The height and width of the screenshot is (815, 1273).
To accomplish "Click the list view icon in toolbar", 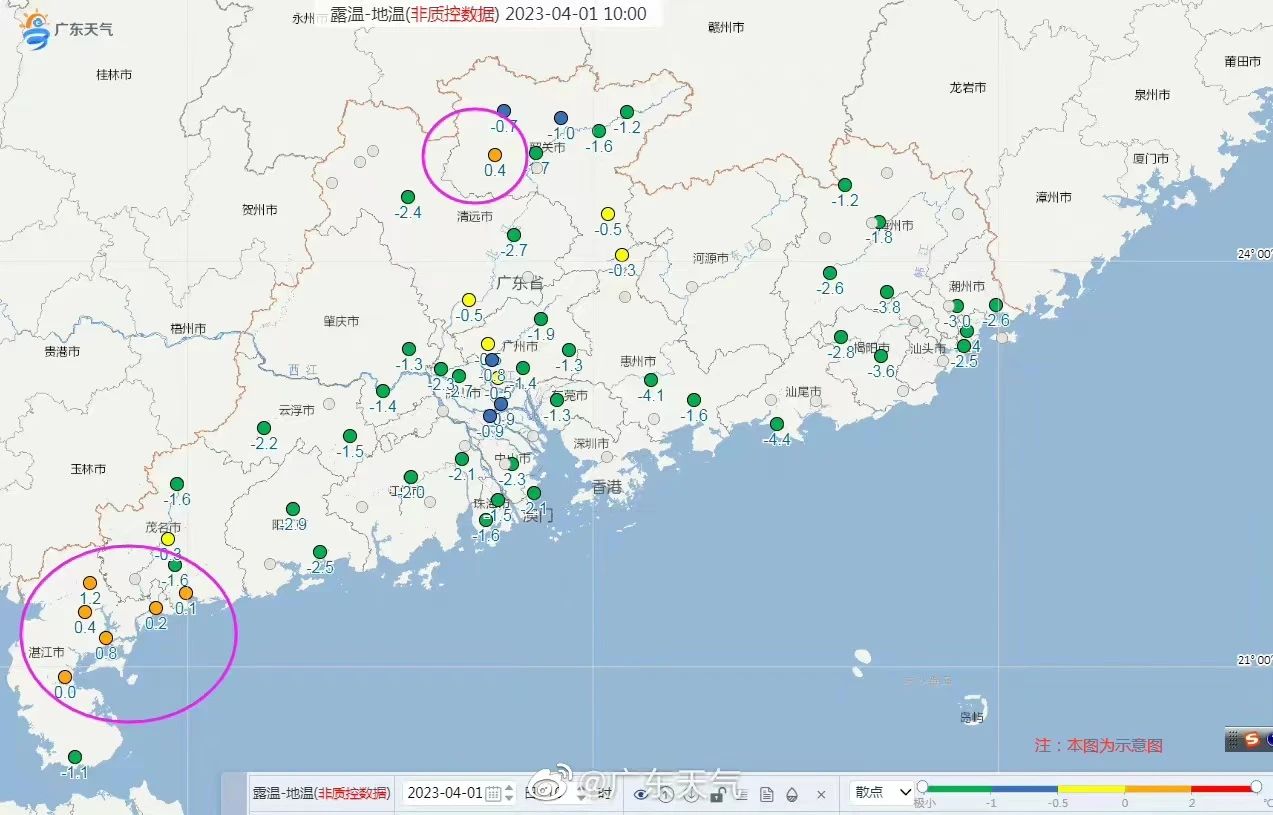I will coord(742,794).
